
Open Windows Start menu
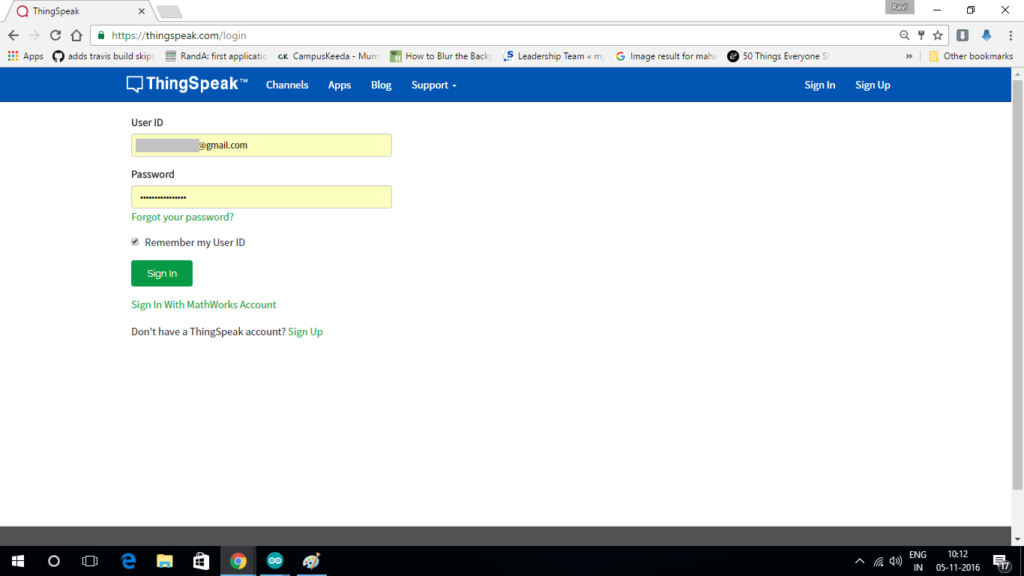pyautogui.click(x=18, y=561)
